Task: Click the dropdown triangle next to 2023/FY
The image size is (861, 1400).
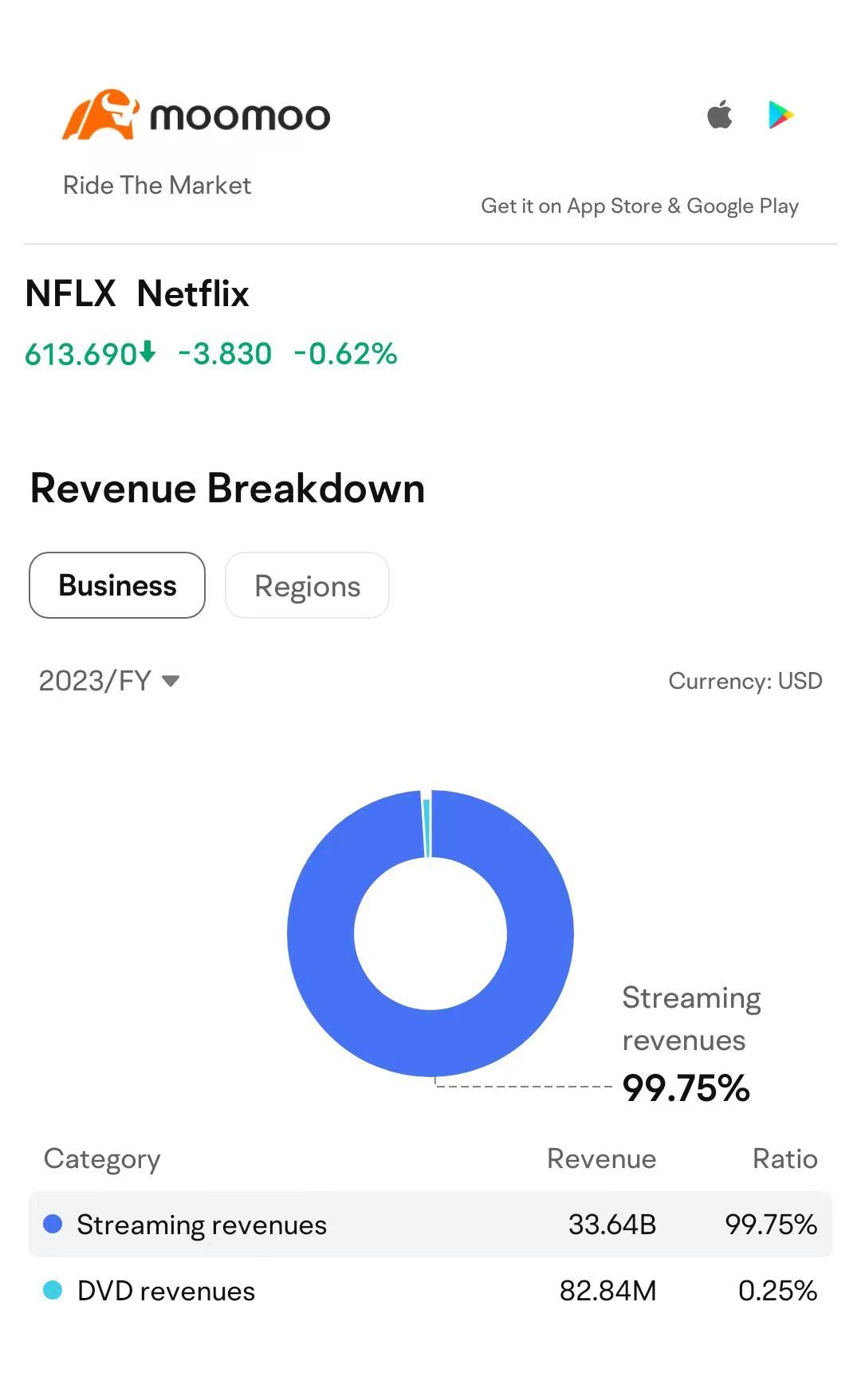Action: (x=171, y=681)
